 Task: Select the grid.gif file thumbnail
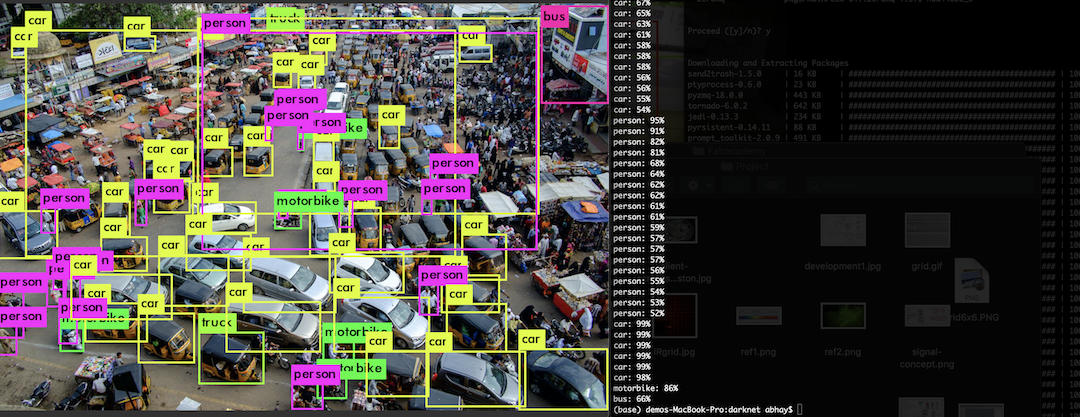point(927,230)
